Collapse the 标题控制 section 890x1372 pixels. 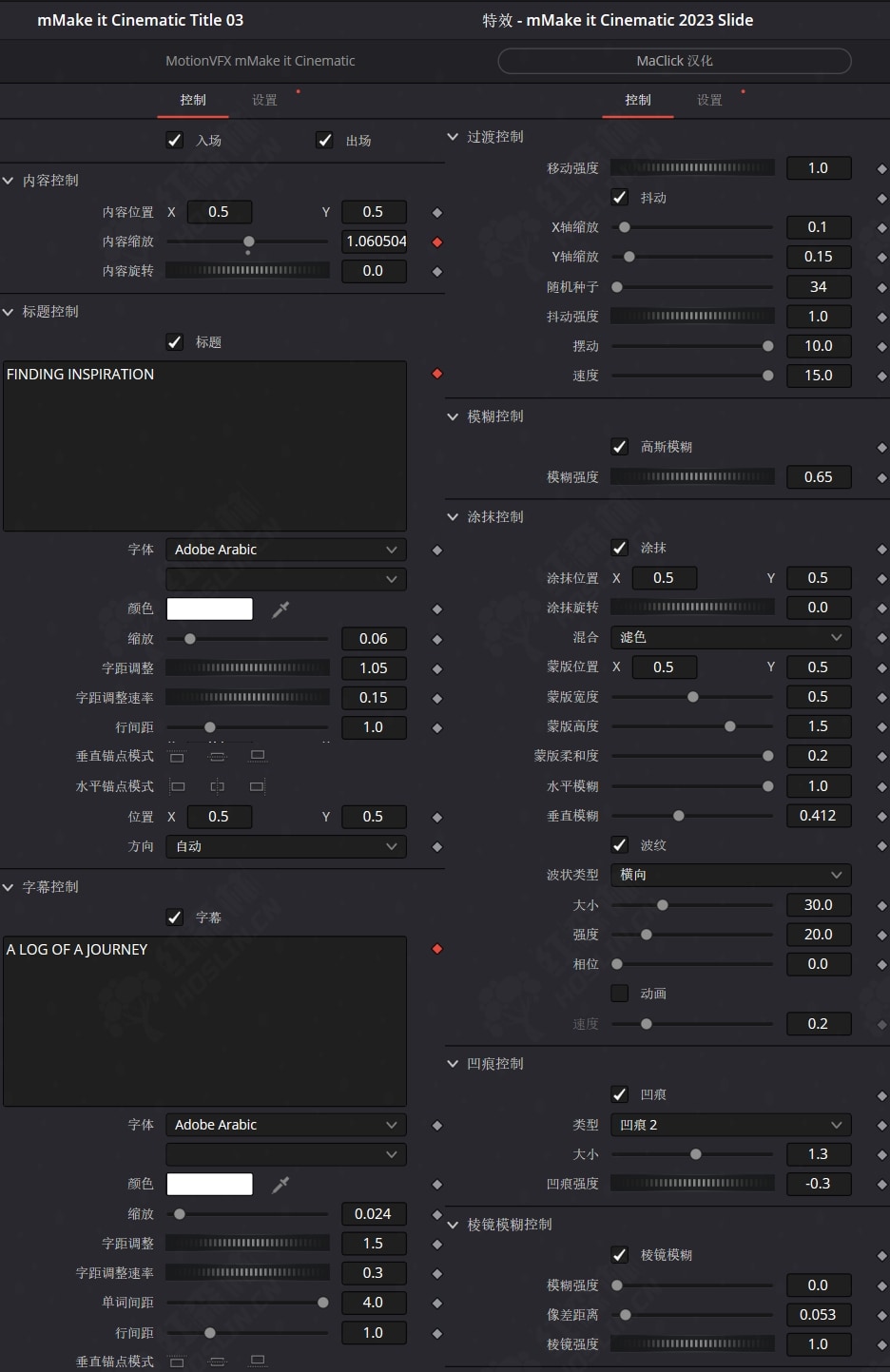(9, 312)
